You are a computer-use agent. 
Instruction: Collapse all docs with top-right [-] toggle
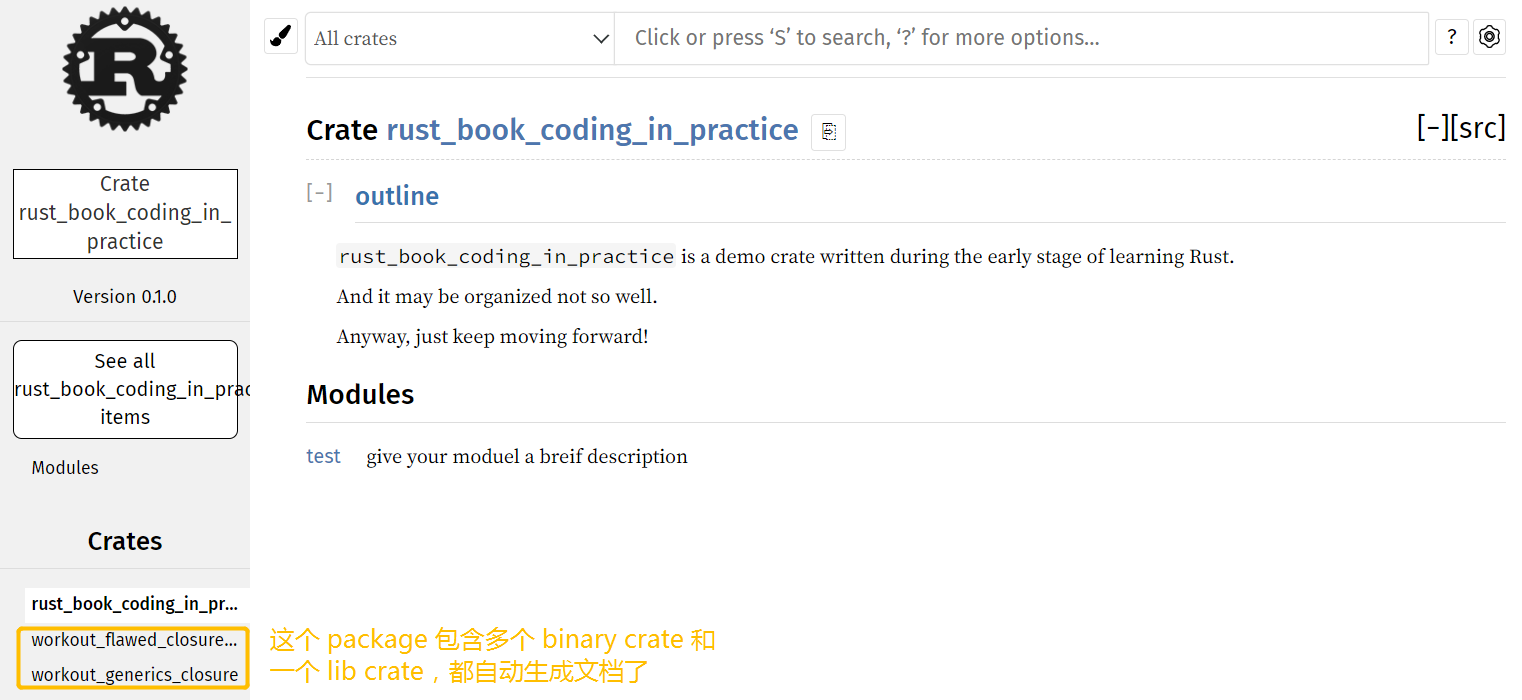coord(1432,128)
